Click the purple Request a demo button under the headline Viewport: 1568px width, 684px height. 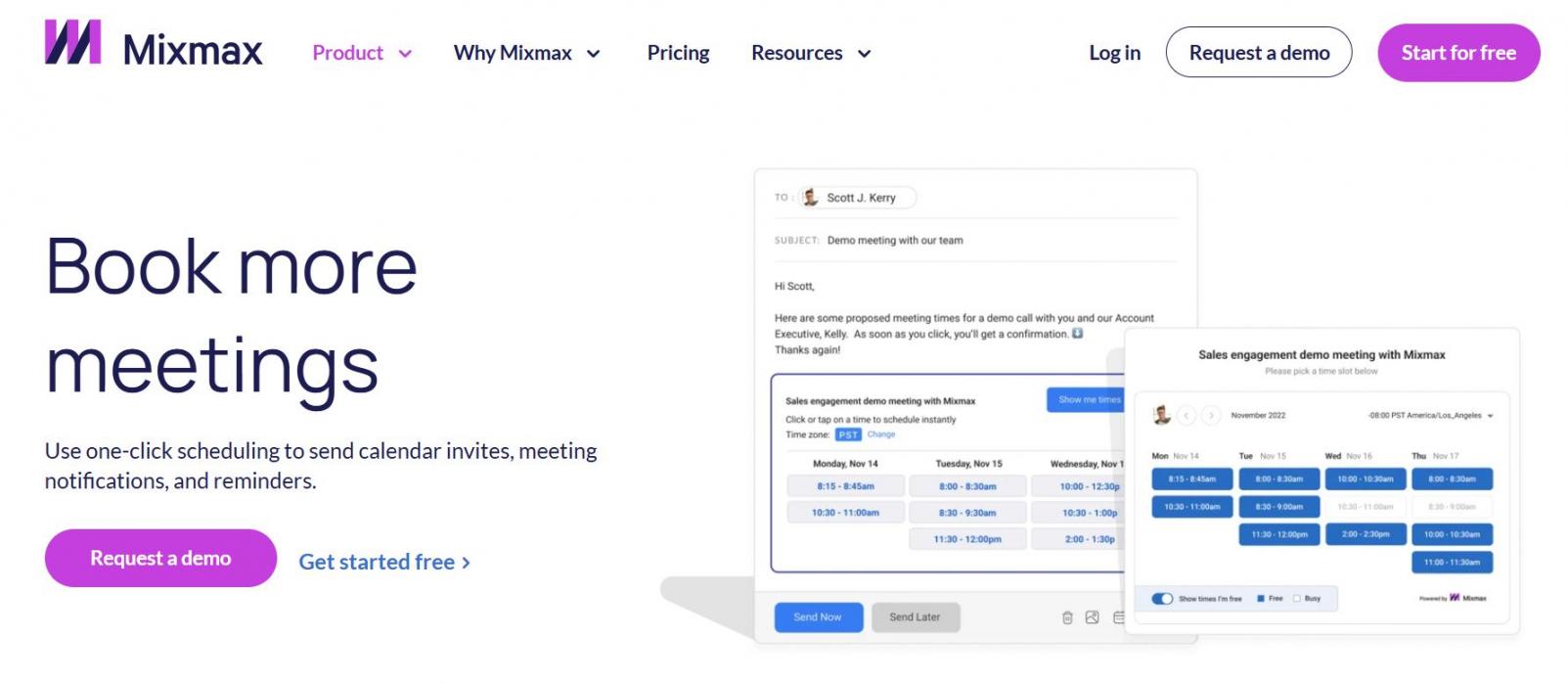160,558
